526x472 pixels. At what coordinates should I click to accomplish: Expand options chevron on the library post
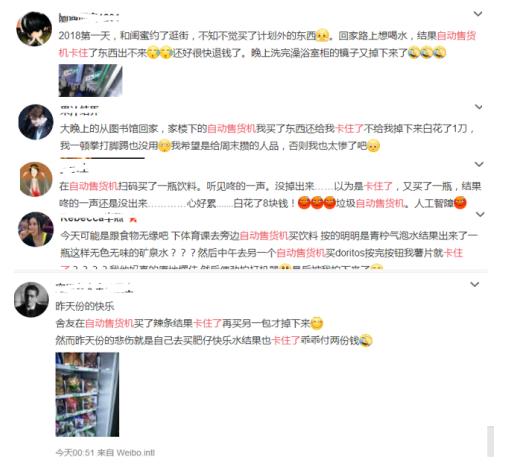(479, 107)
